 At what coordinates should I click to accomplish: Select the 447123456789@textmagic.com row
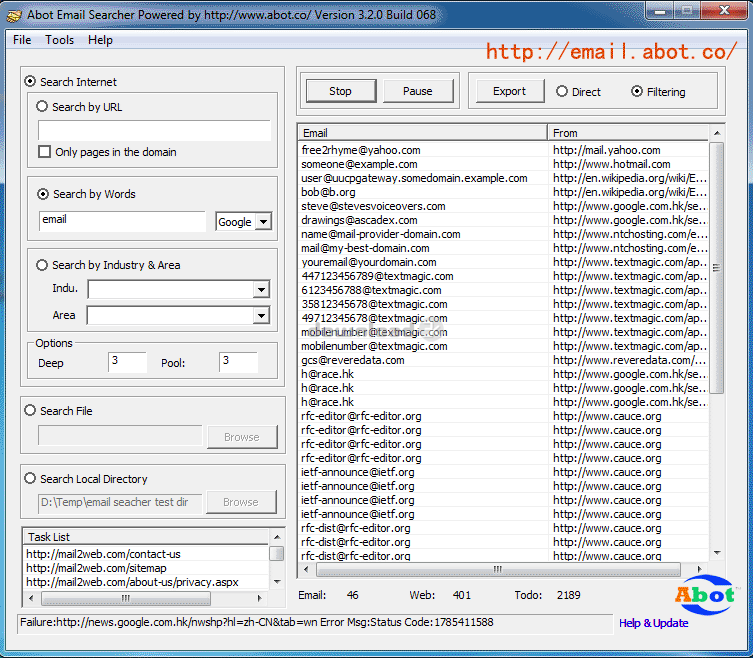pyautogui.click(x=503, y=276)
